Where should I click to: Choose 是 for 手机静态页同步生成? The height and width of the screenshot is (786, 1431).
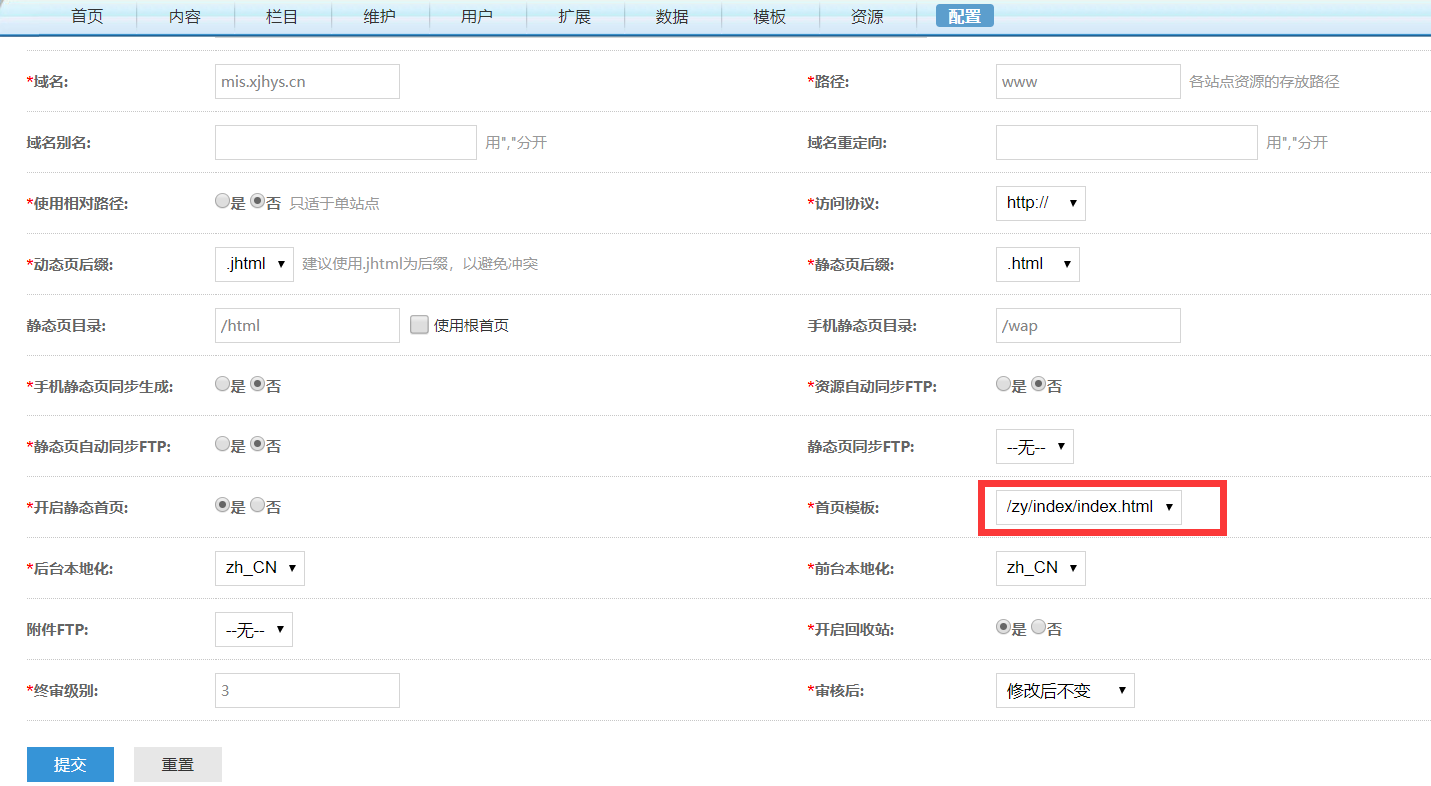[x=222, y=384]
